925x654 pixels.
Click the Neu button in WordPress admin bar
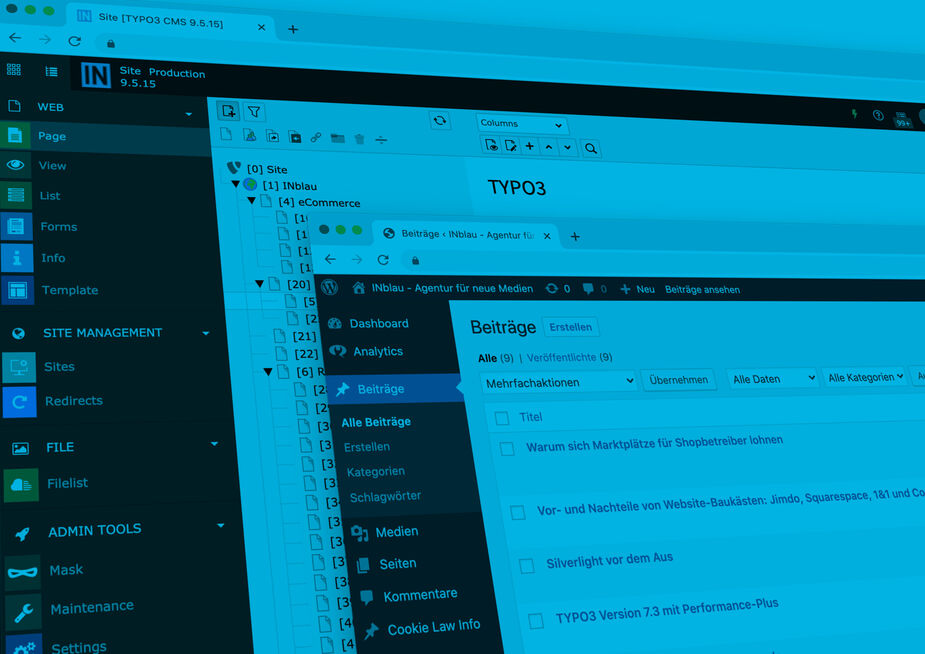(638, 289)
